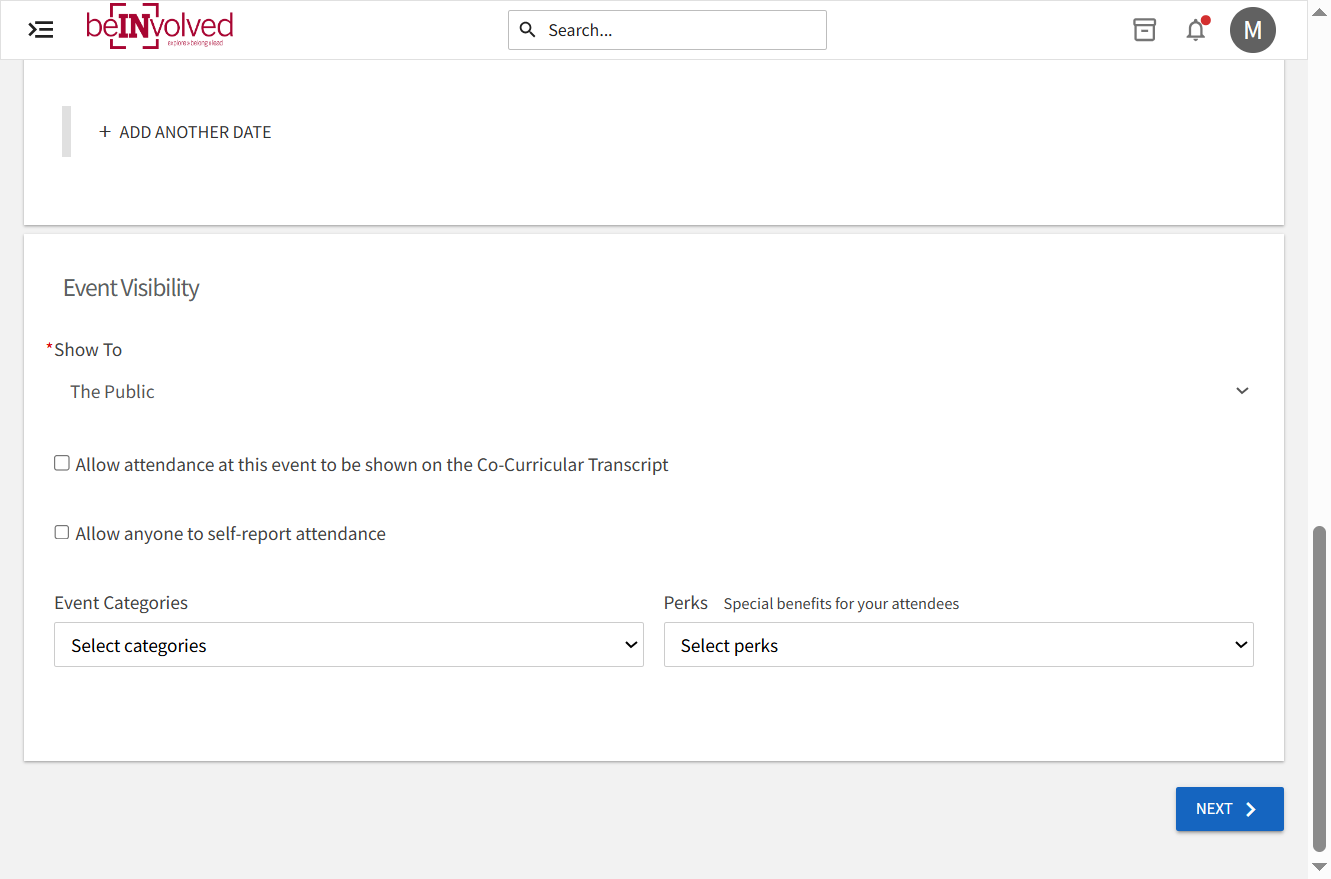1331x879 pixels.
Task: Enable attendance on Co-Curricular Transcript checkbox
Action: [x=62, y=463]
